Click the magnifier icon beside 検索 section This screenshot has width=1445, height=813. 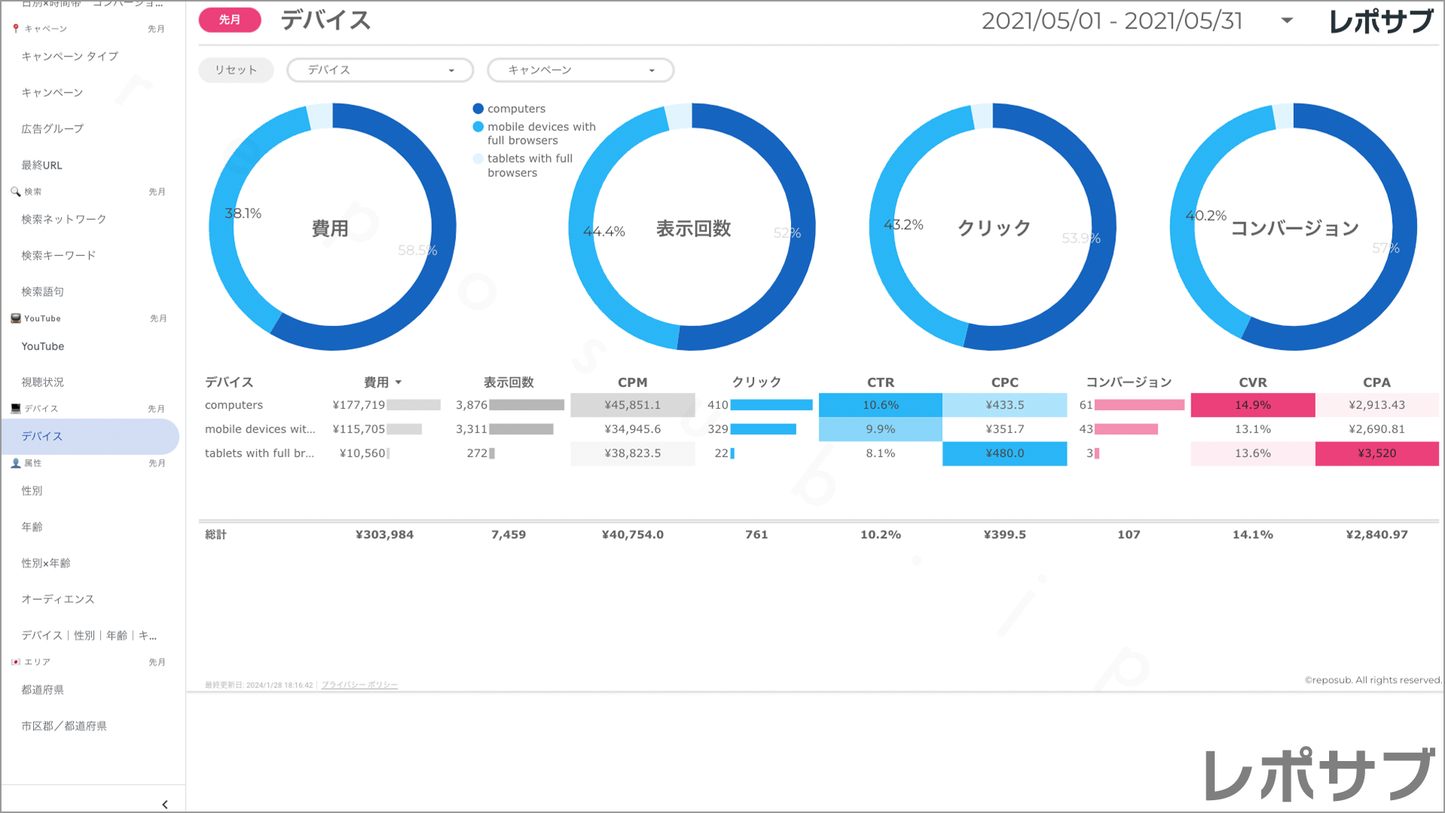pos(15,191)
